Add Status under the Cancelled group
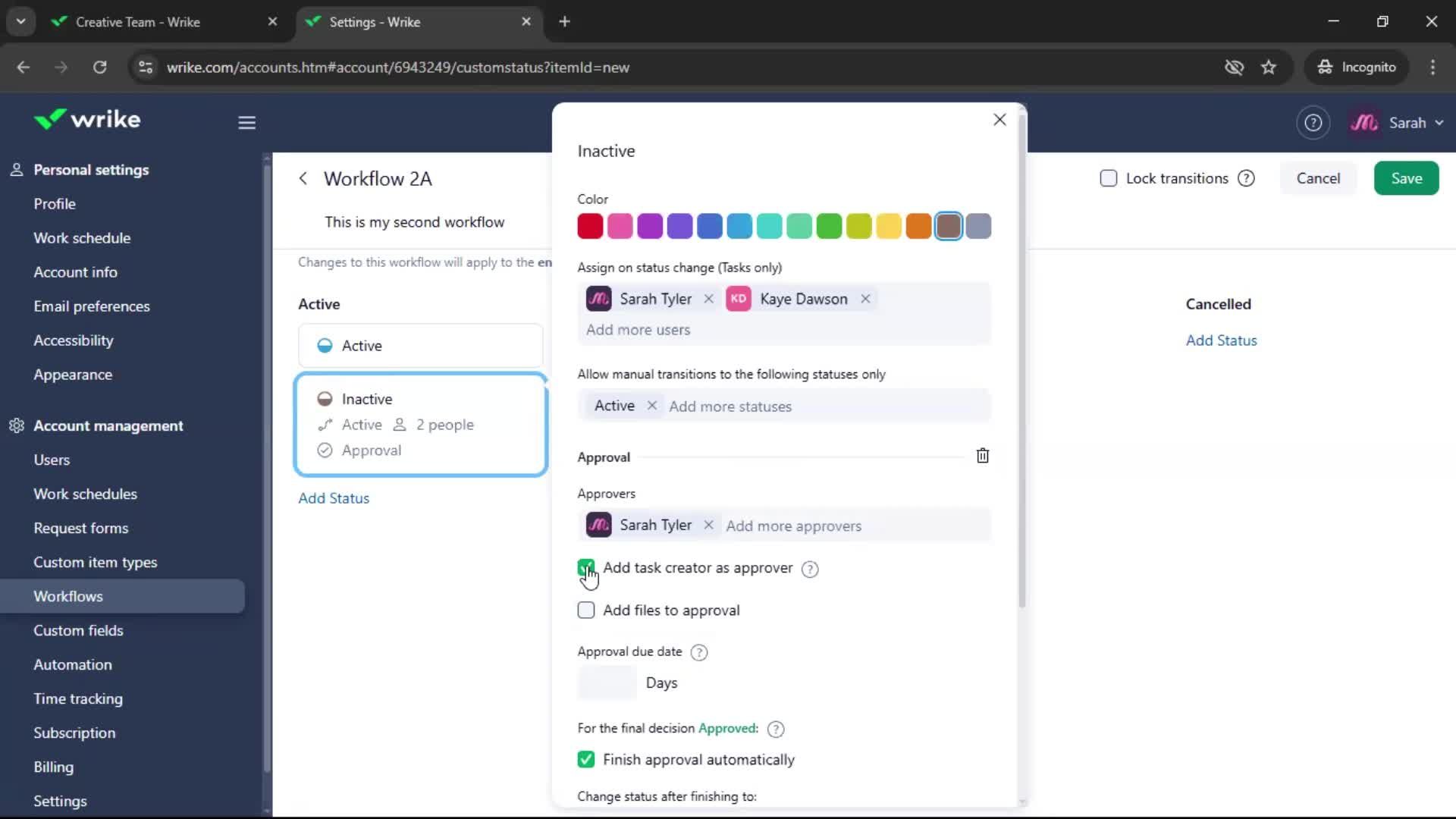The image size is (1456, 819). point(1221,340)
